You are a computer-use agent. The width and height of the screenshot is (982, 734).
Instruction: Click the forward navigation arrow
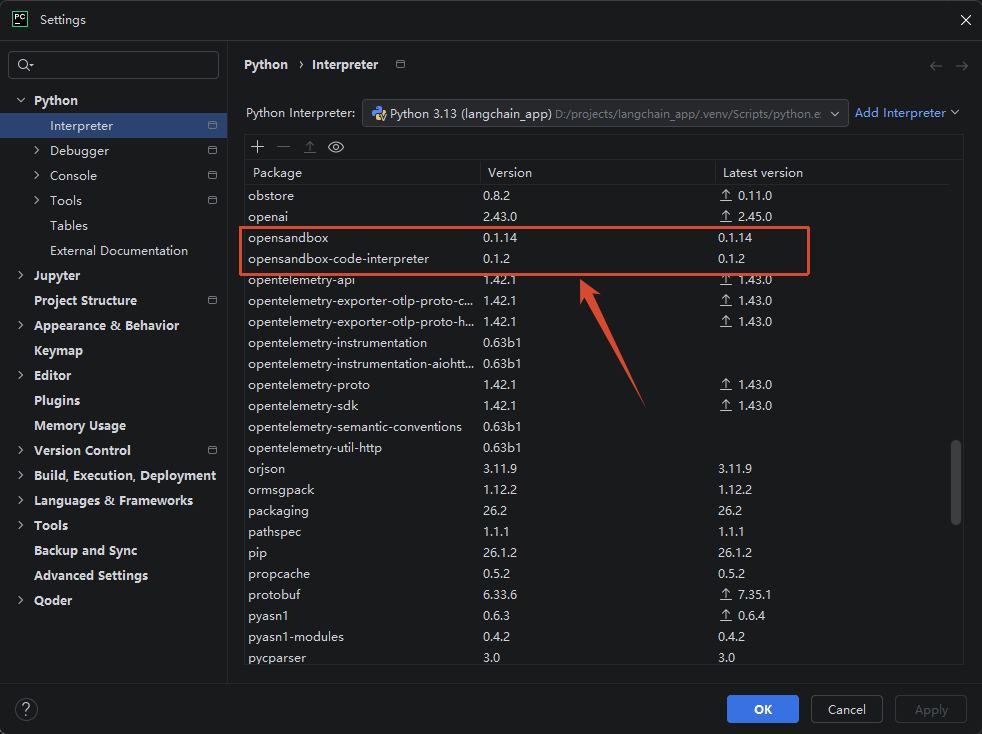tap(962, 66)
